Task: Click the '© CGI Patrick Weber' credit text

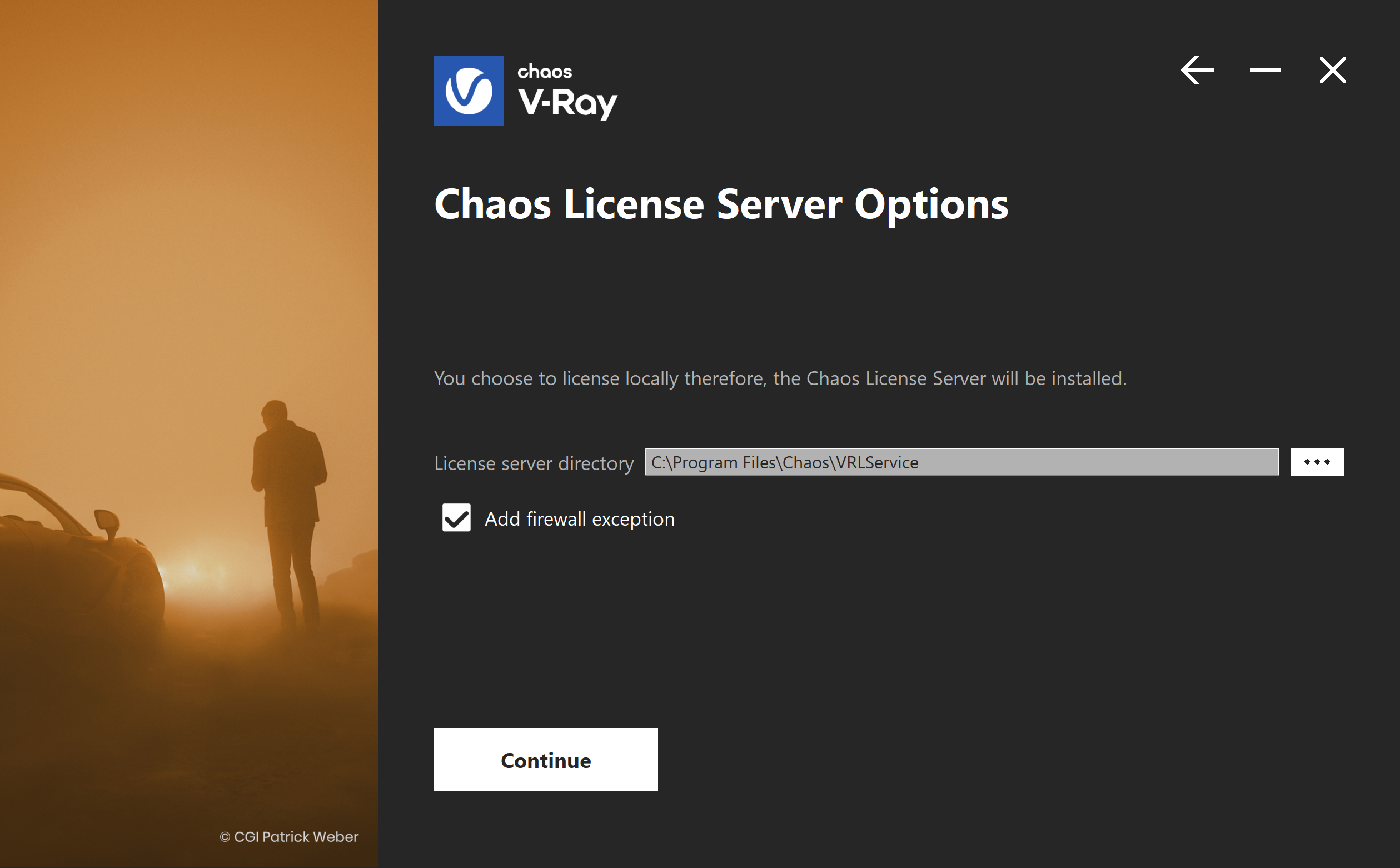Action: [x=290, y=837]
